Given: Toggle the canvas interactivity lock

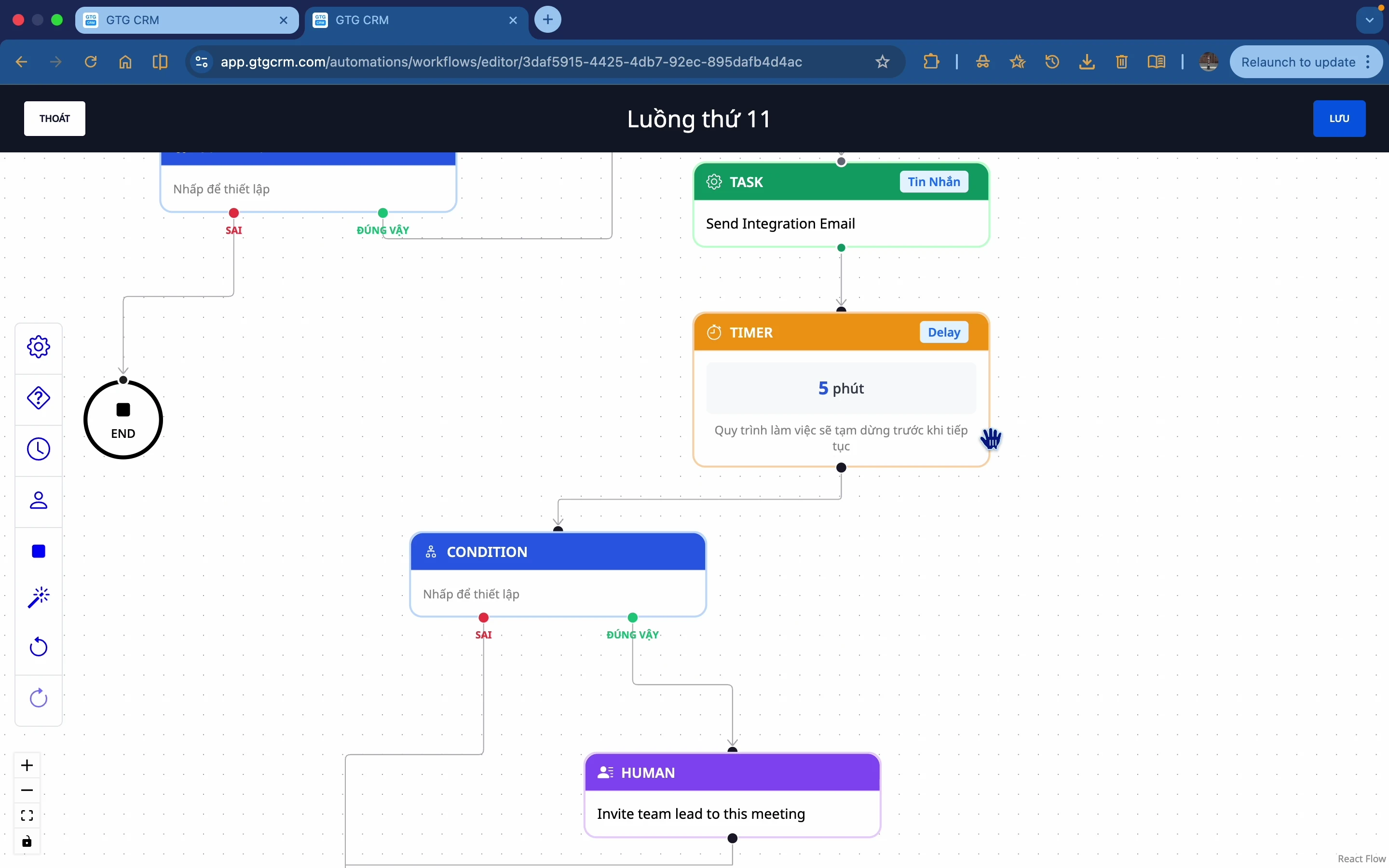Looking at the screenshot, I should 27,841.
